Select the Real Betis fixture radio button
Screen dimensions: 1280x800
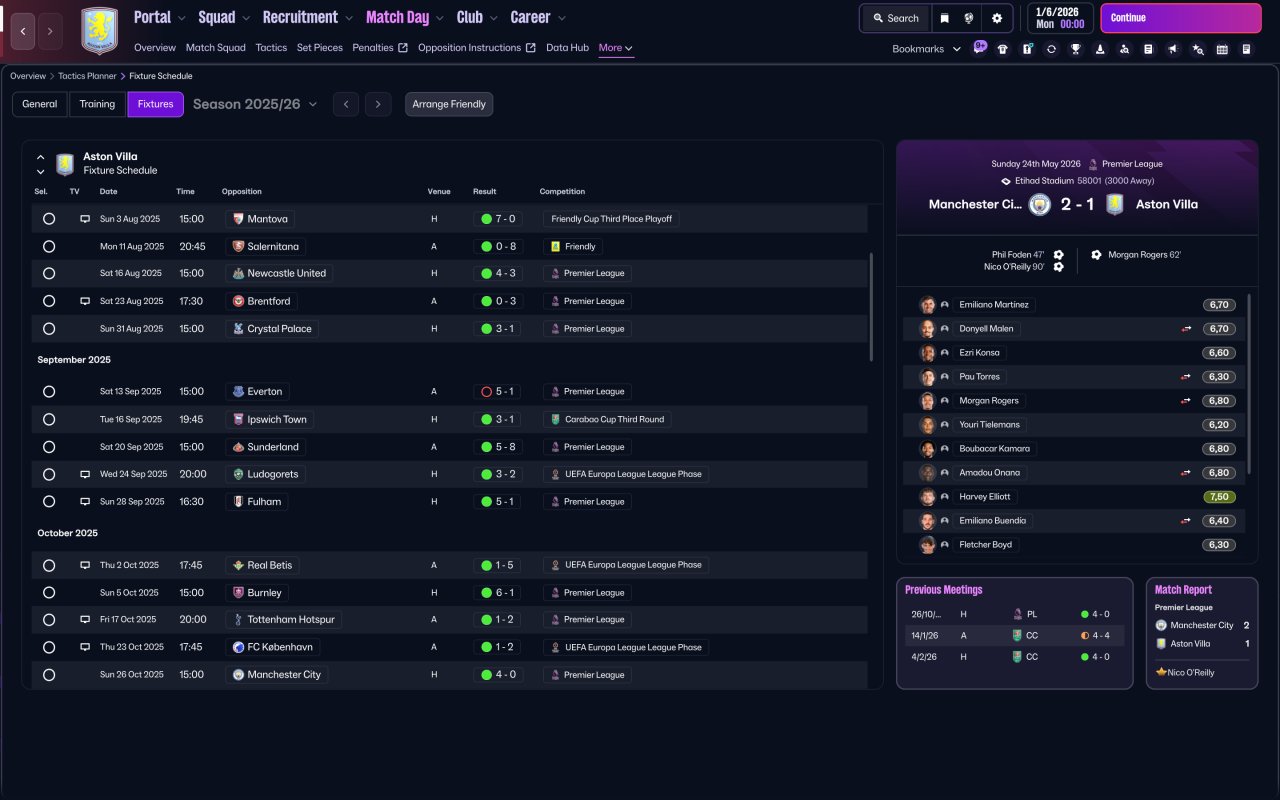coord(49,565)
